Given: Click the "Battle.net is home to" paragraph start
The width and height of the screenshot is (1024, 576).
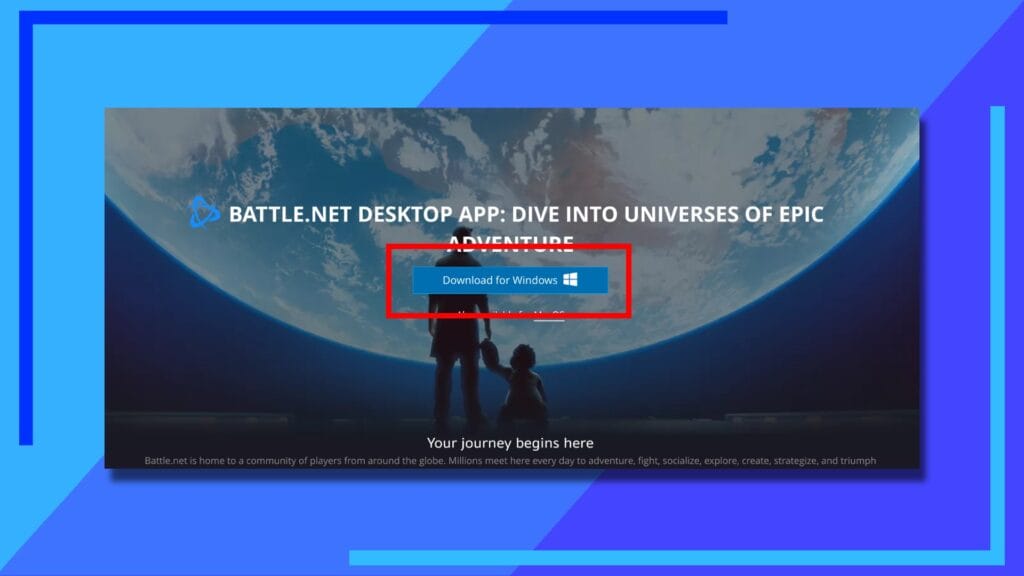Looking at the screenshot, I should [x=200, y=461].
